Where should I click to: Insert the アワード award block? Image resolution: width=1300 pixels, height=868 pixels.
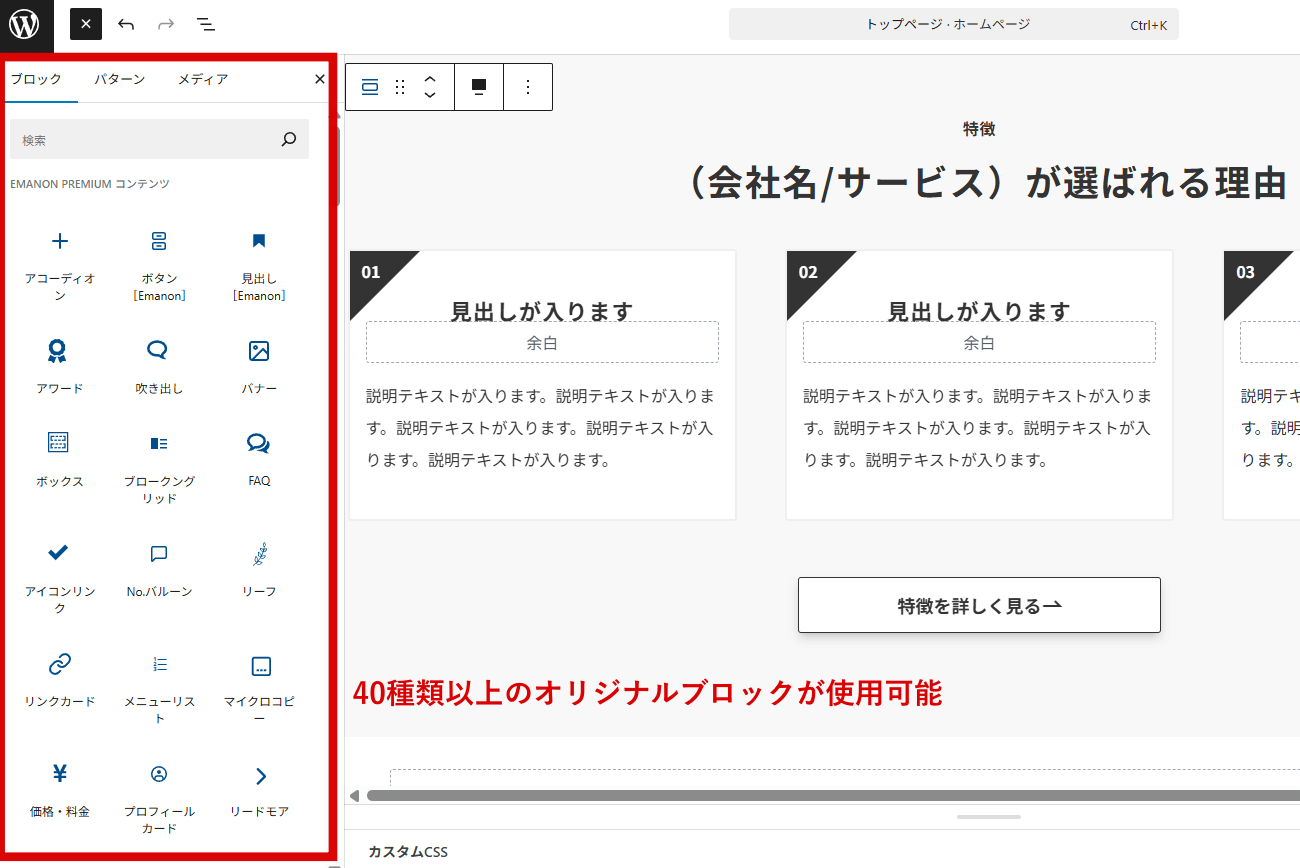click(60, 365)
